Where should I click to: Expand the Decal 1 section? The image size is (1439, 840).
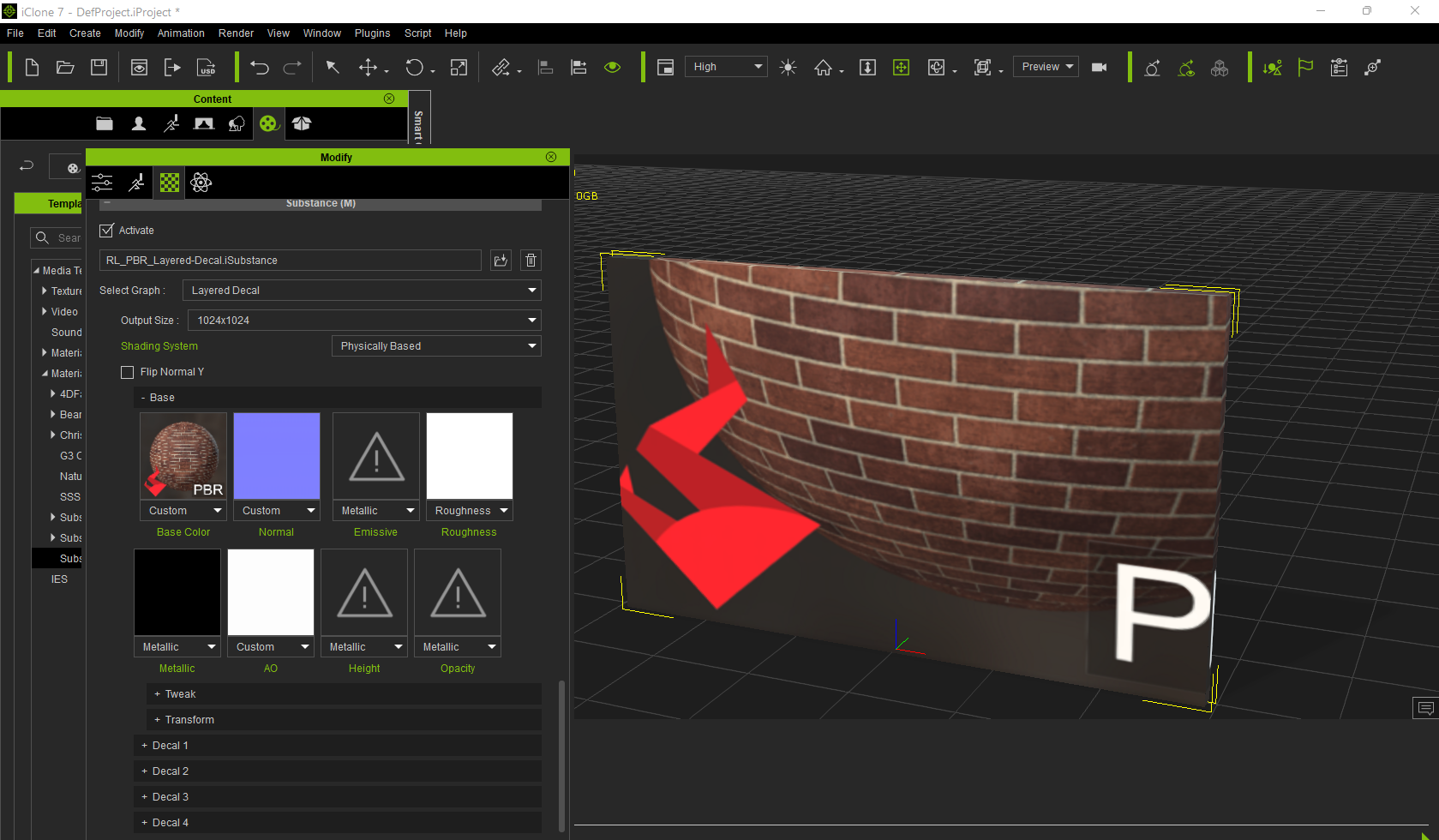[338, 745]
